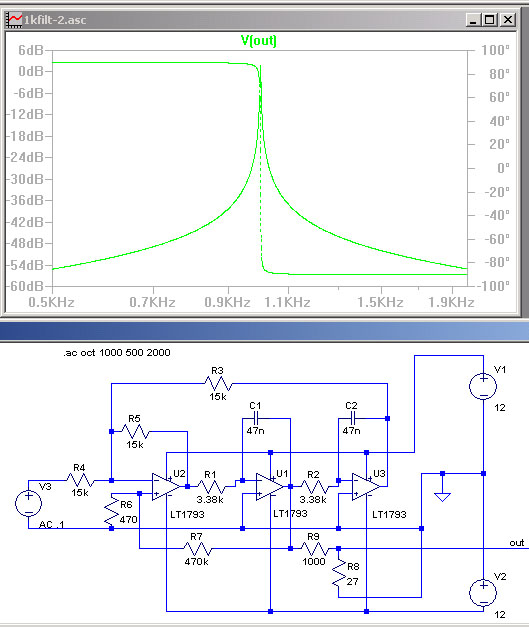Click the LT1793 label under U2
This screenshot has height=627, width=529.
pos(187,515)
